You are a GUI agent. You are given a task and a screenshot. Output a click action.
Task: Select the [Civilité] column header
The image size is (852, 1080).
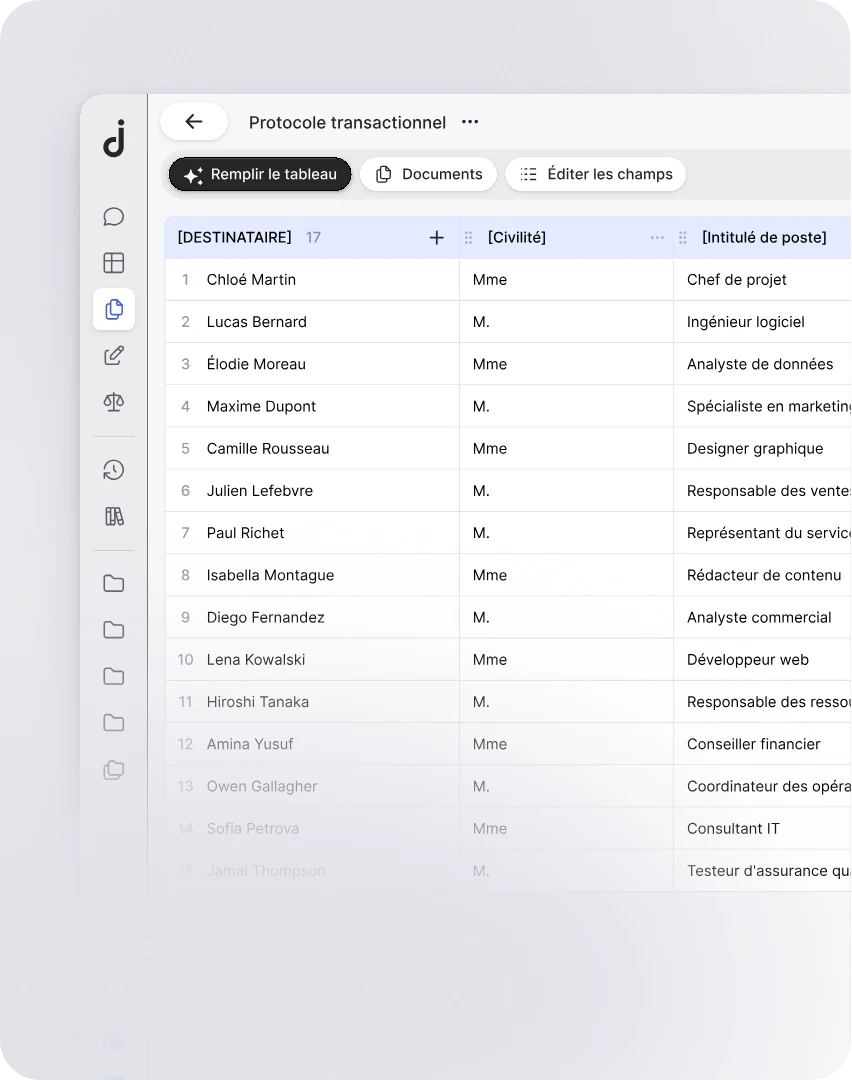pos(566,238)
